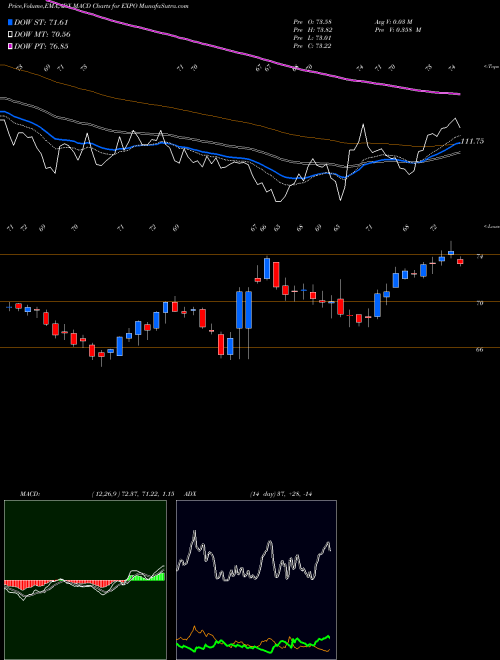Image resolution: width=500 pixels, height=660 pixels.
Task: Click the 'Avg V: 0.03 M' volume text
Action: pos(393,22)
